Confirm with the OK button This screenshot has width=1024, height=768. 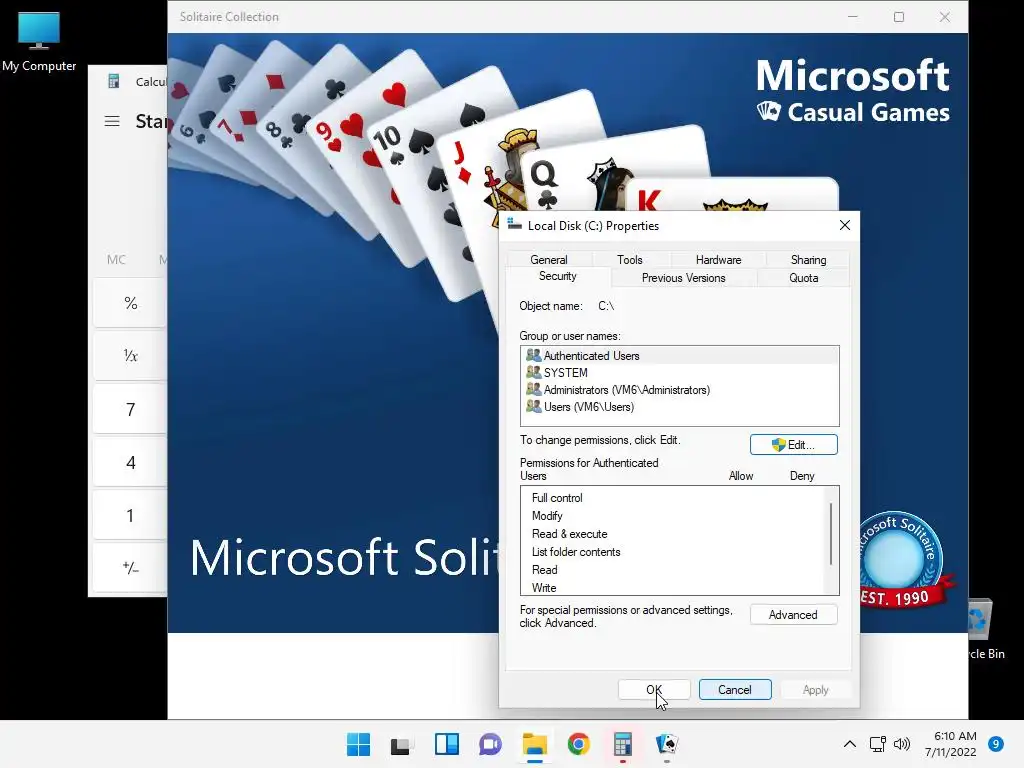pos(654,690)
